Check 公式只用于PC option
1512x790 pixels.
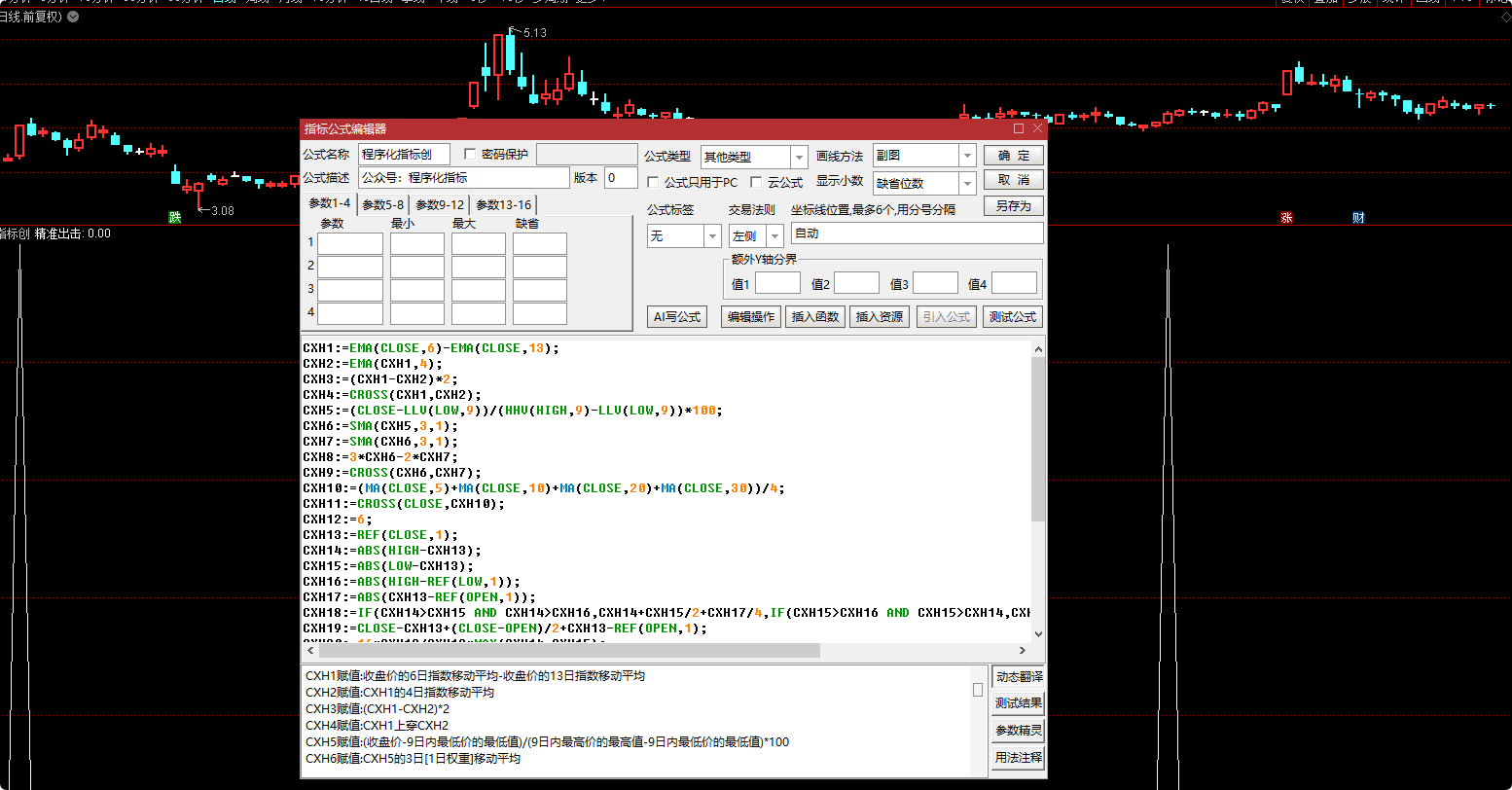pyautogui.click(x=653, y=182)
